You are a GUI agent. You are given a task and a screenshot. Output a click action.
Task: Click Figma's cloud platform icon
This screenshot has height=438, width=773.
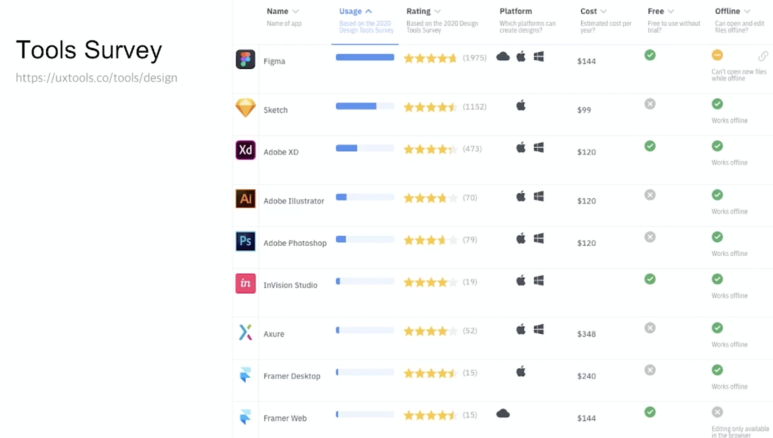(x=503, y=56)
